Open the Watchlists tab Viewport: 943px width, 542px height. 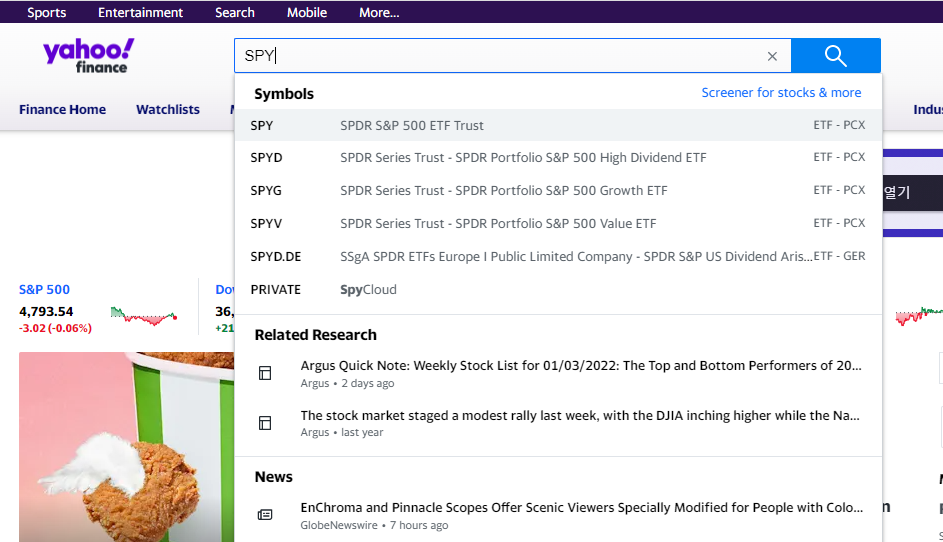pyautogui.click(x=168, y=109)
